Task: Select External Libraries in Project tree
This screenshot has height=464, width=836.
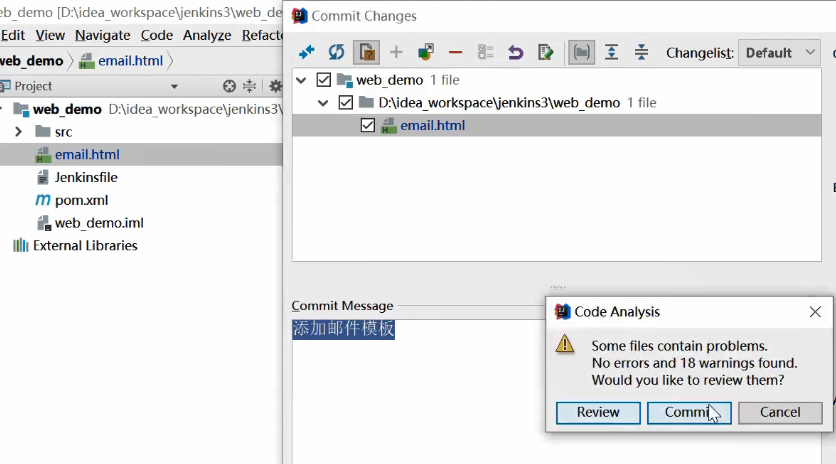Action: click(85, 245)
